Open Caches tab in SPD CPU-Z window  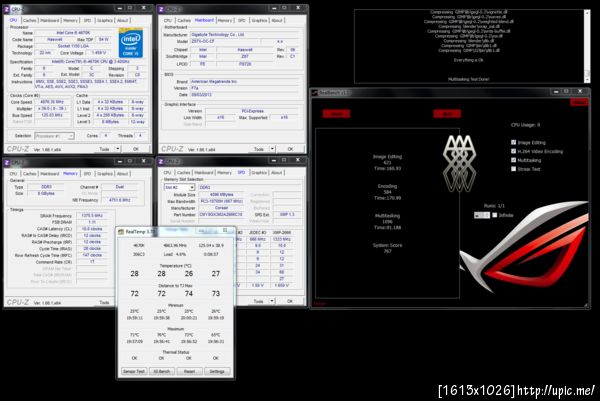pyautogui.click(x=184, y=173)
